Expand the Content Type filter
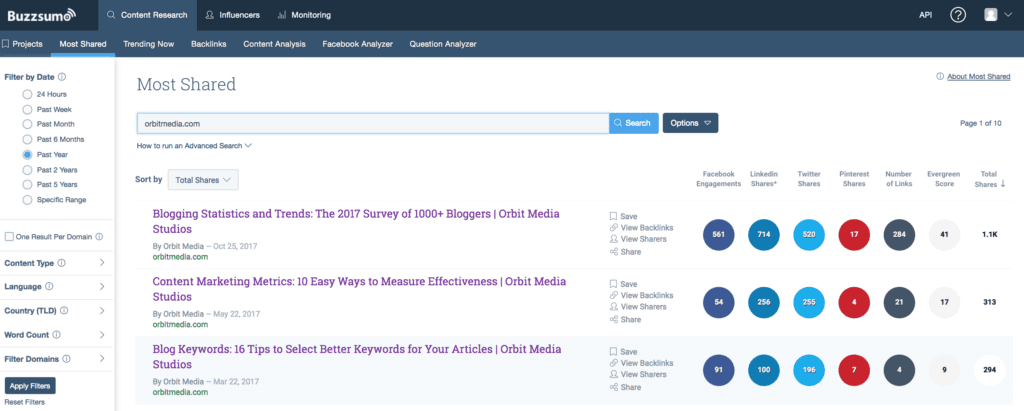The width and height of the screenshot is (1024, 411). pyautogui.click(x=102, y=263)
